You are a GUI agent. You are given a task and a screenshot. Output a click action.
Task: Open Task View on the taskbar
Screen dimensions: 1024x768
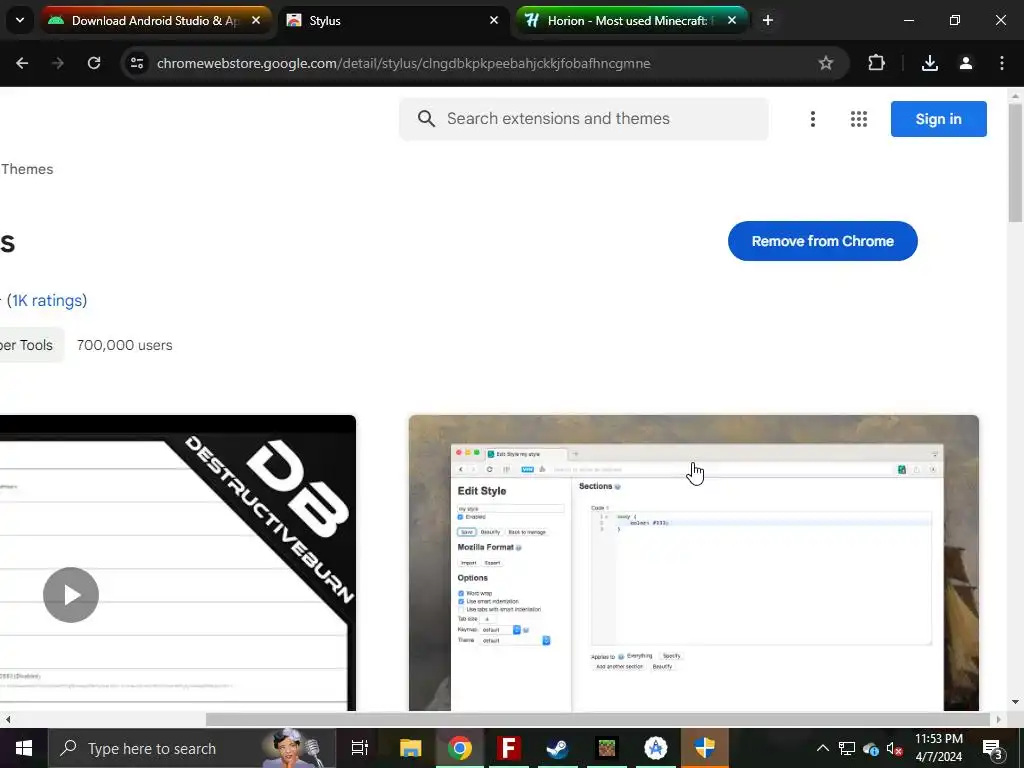tap(360, 748)
